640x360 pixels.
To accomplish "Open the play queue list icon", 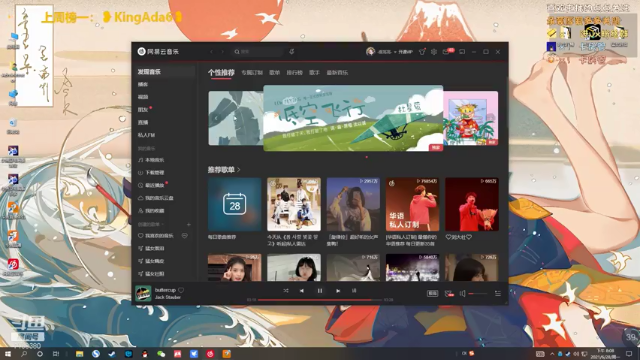I will click(x=498, y=293).
